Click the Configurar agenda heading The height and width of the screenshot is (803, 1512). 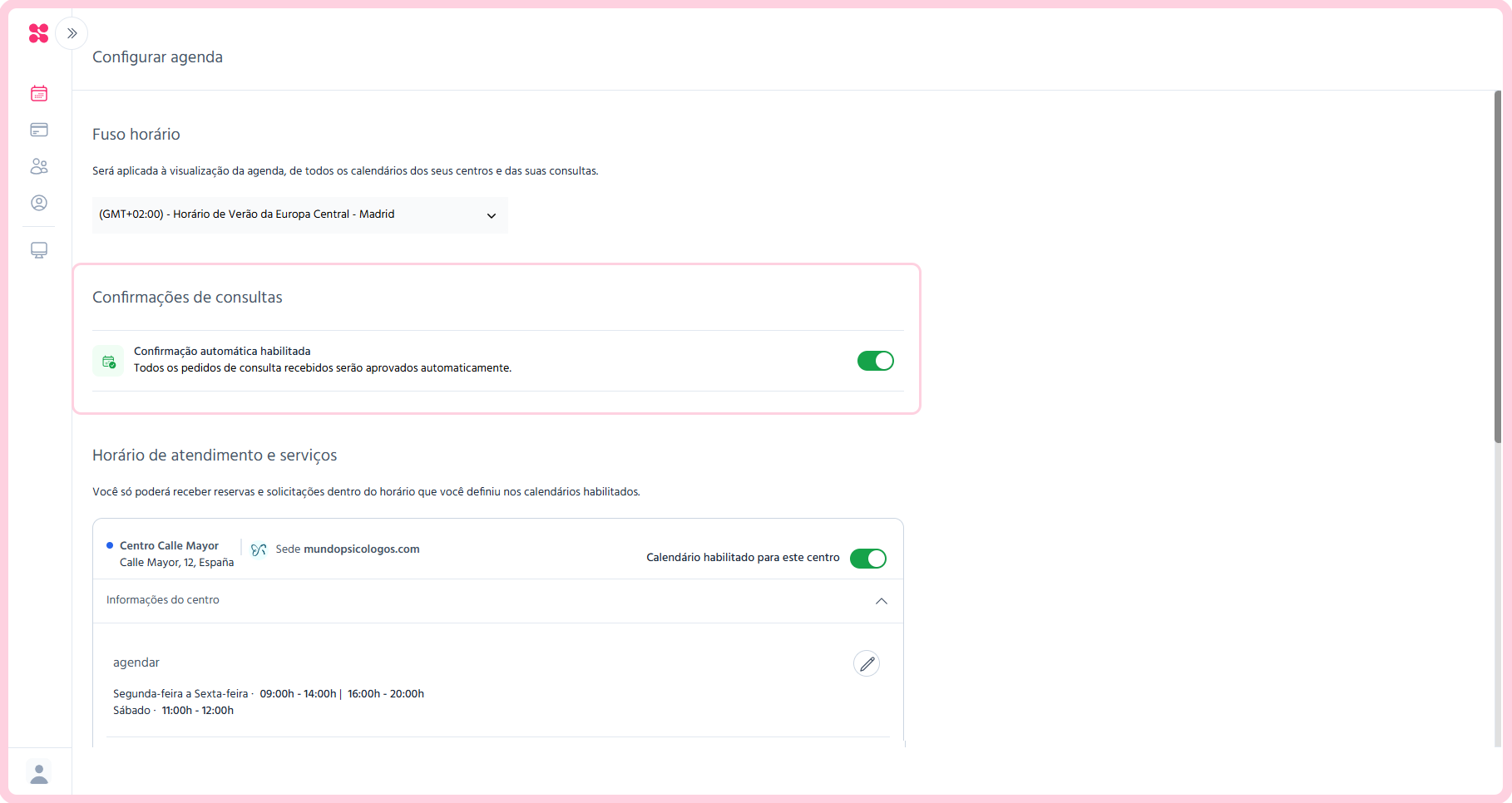(157, 57)
